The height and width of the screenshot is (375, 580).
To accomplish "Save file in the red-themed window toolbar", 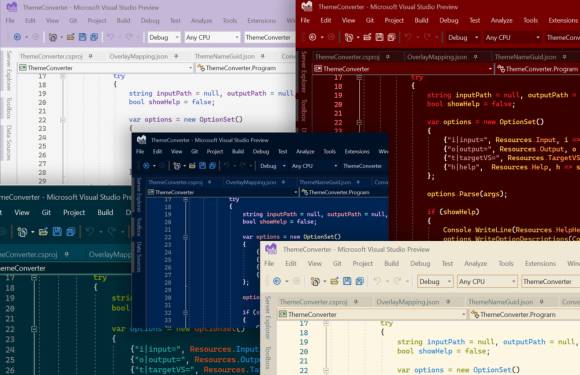I will [x=379, y=37].
